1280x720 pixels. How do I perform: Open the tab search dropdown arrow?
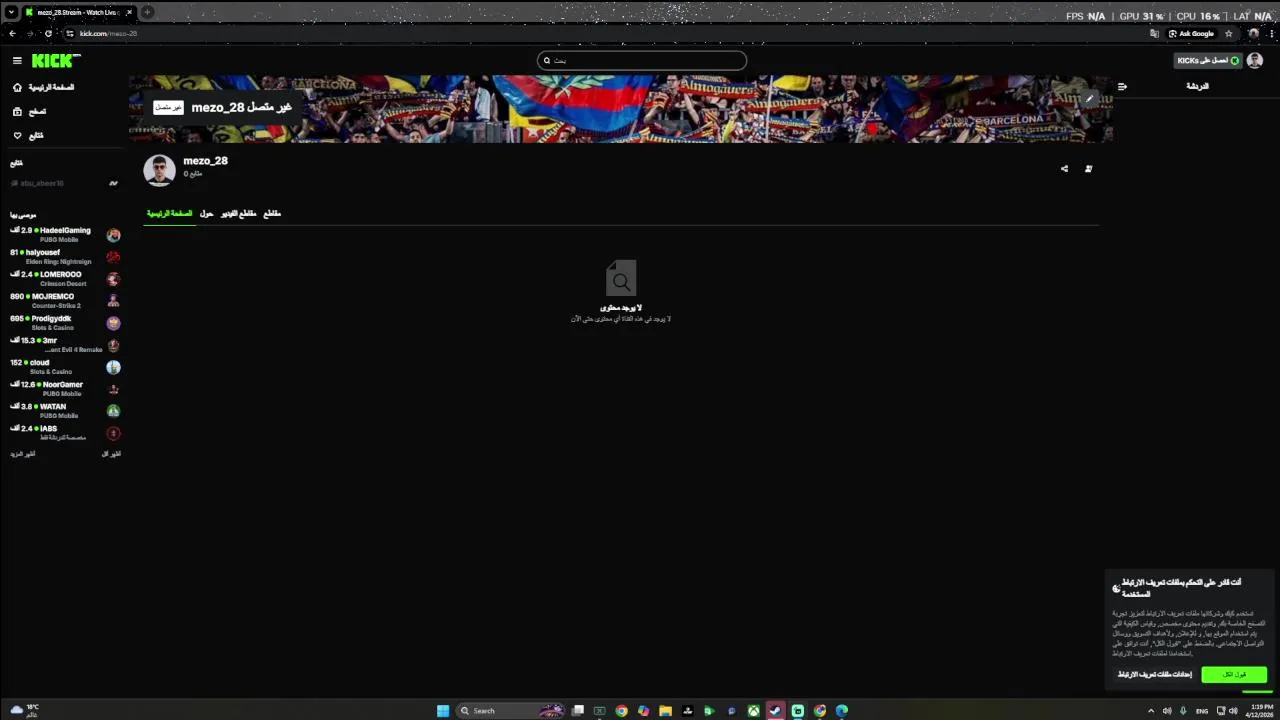[x=12, y=12]
